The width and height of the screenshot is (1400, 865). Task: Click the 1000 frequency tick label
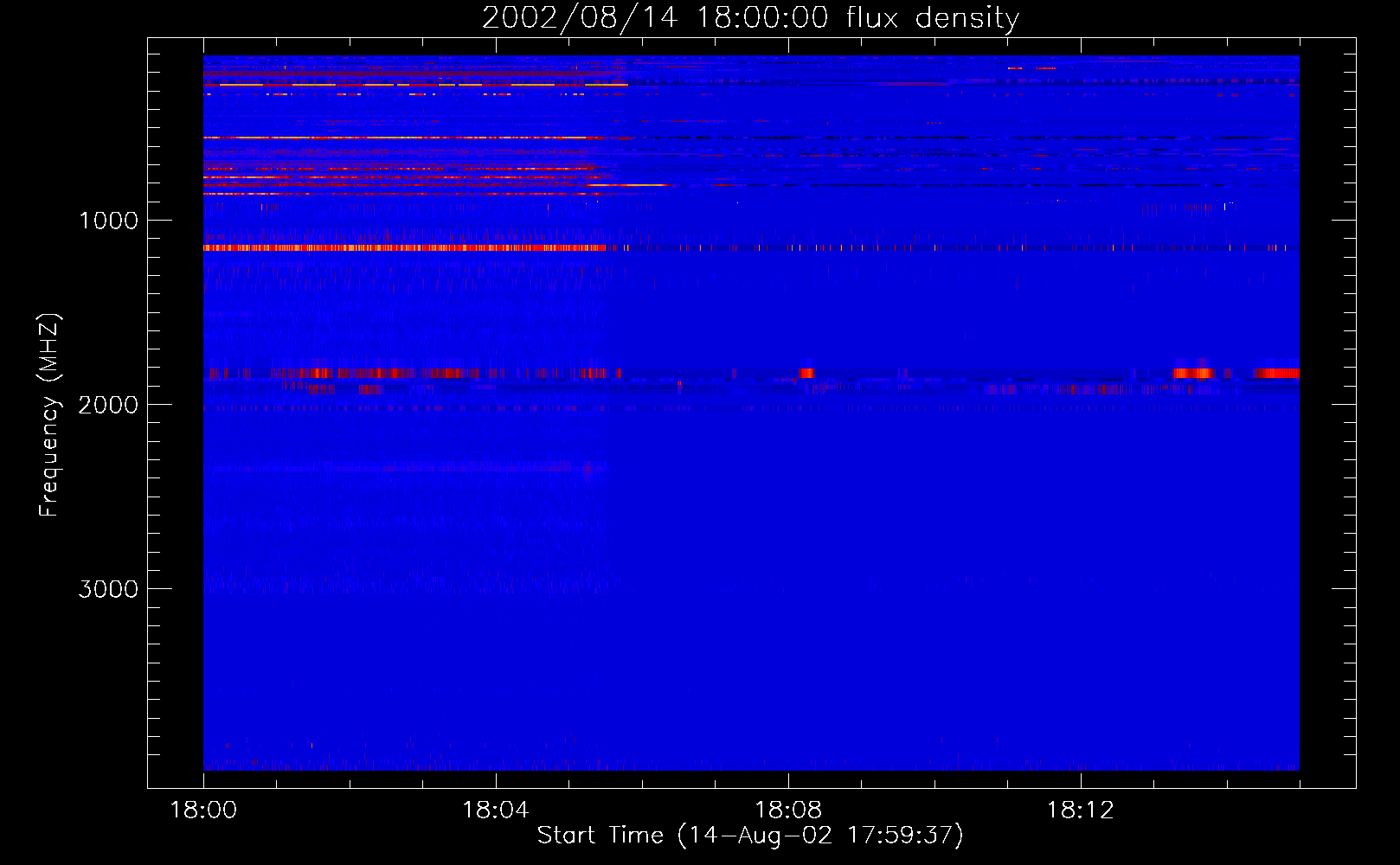(108, 221)
